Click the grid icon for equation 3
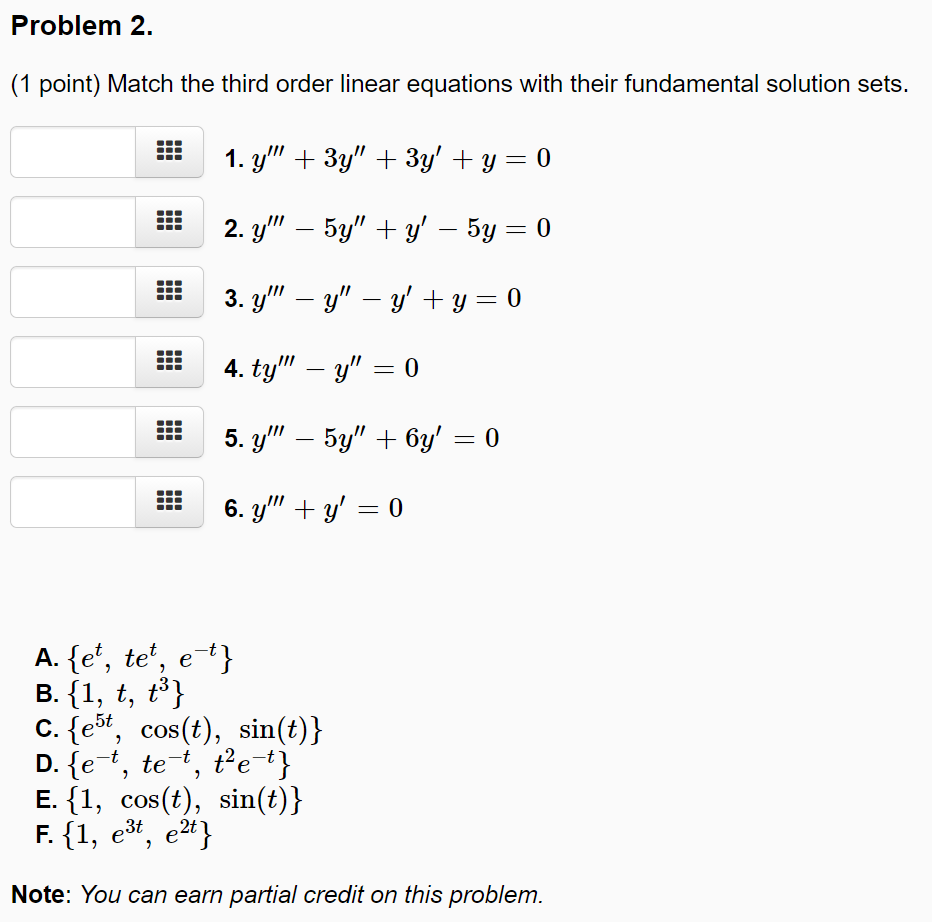Image resolution: width=932 pixels, height=922 pixels. coord(168,292)
